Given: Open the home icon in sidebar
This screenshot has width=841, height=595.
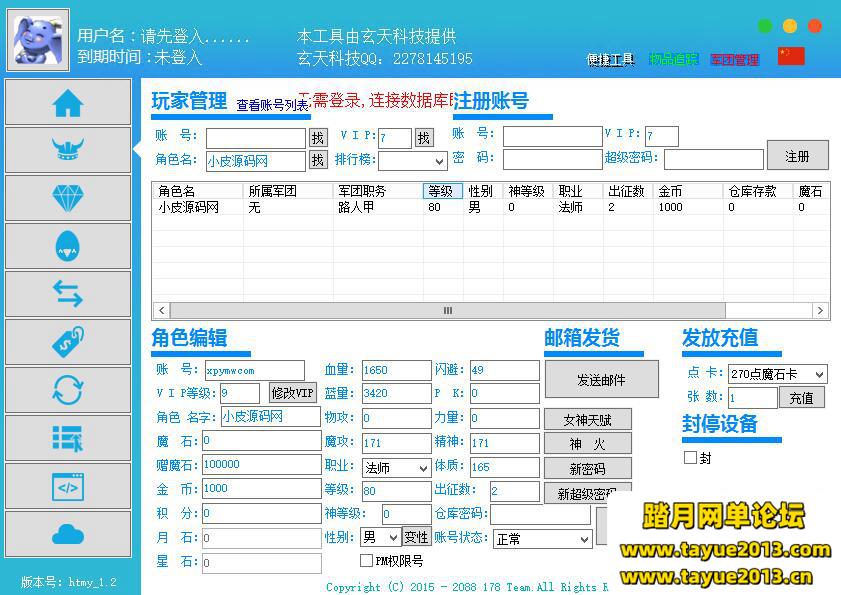Looking at the screenshot, I should click(68, 102).
